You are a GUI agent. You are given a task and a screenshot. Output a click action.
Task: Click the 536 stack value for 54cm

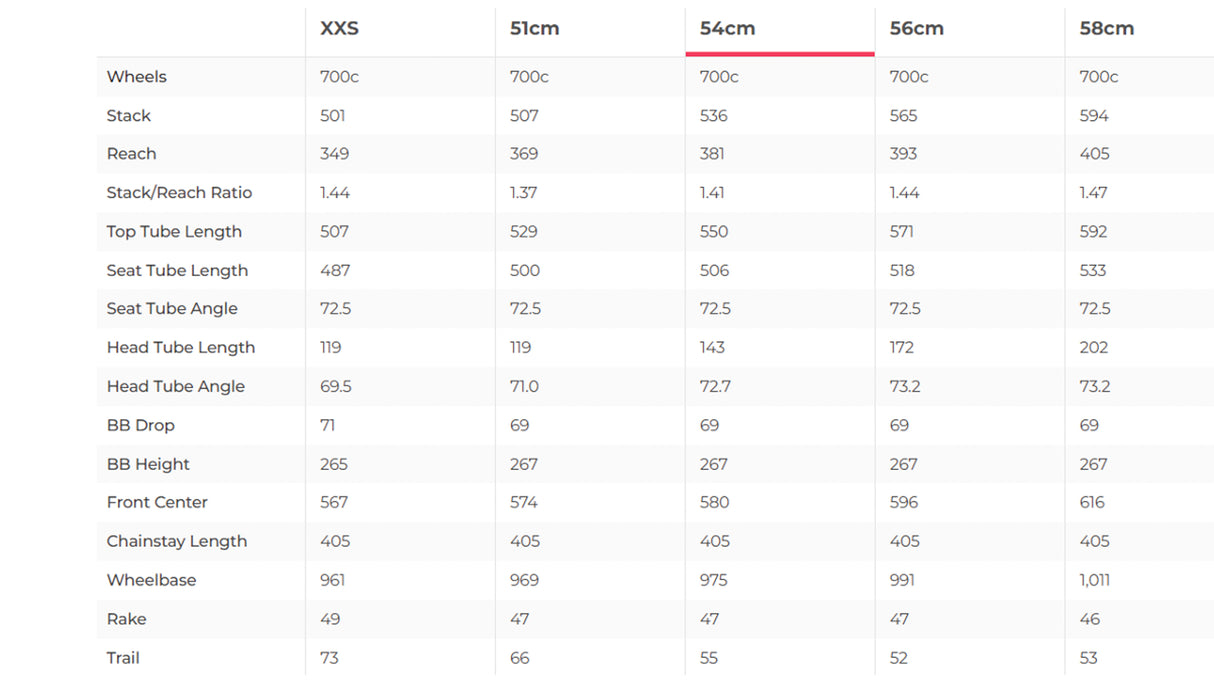pos(714,116)
